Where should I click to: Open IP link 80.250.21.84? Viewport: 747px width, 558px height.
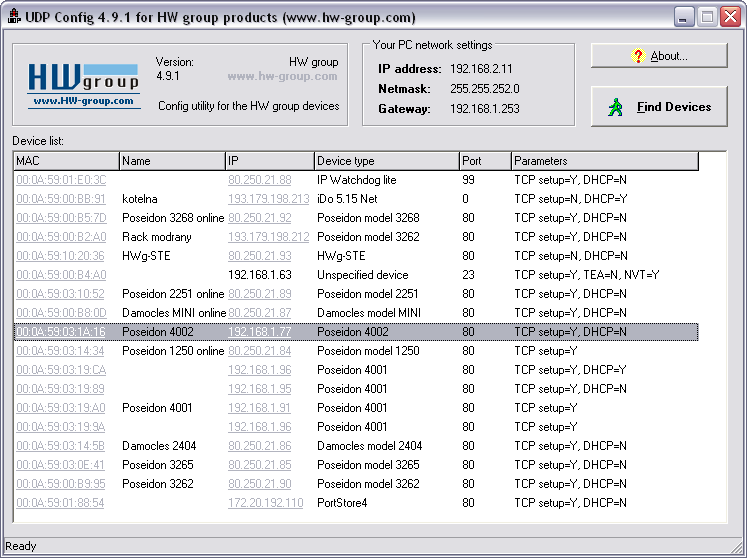[260, 351]
